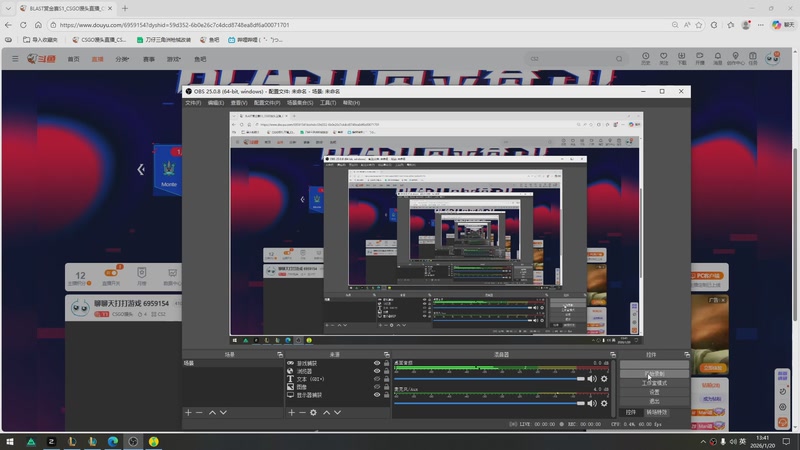800x450 pixels.
Task: Toggle visibility of 文本 (GDI+) source
Action: click(377, 379)
